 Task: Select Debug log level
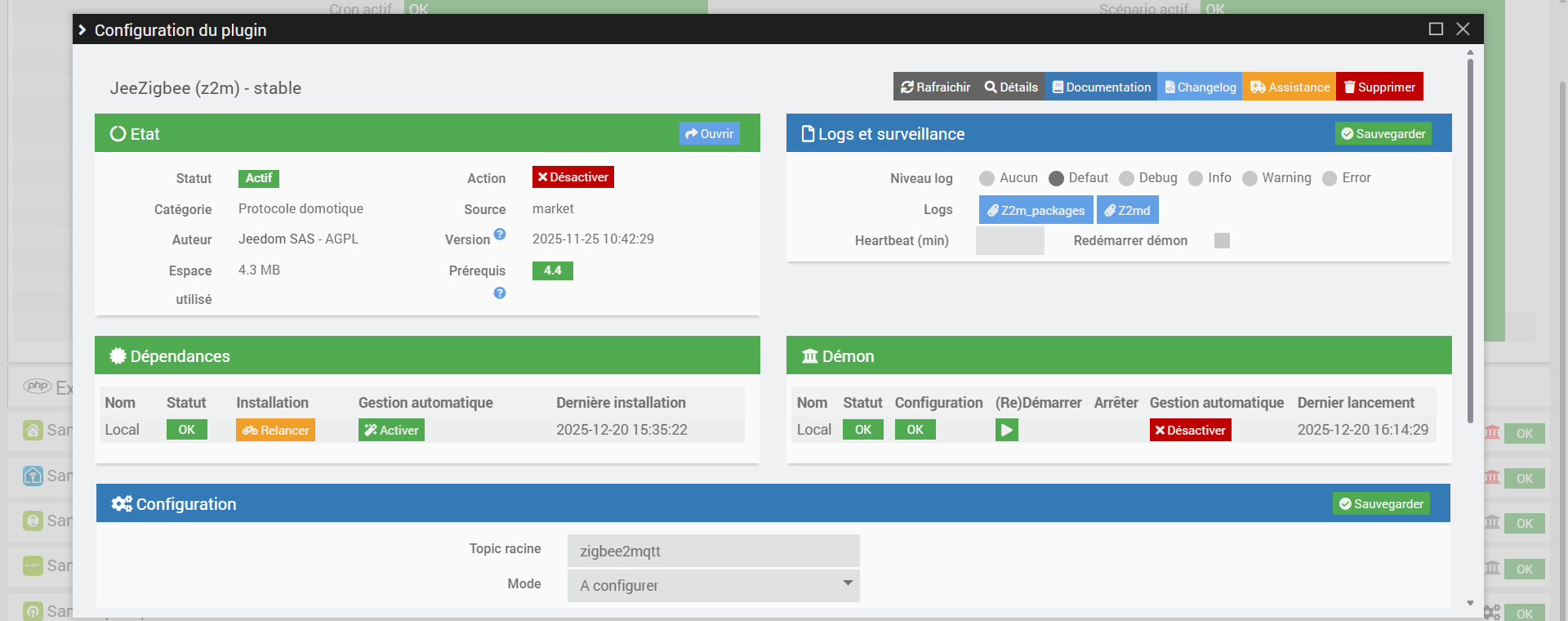tap(1126, 178)
